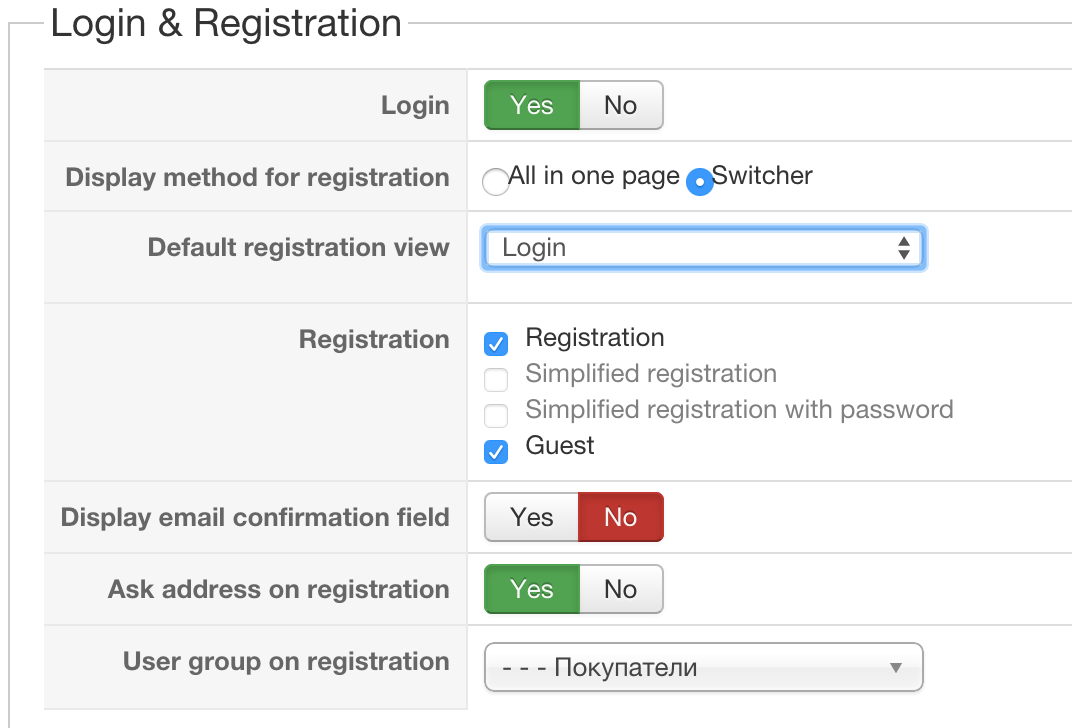Click the 'Simplified registration' label text
This screenshot has width=1072, height=728.
coord(651,374)
